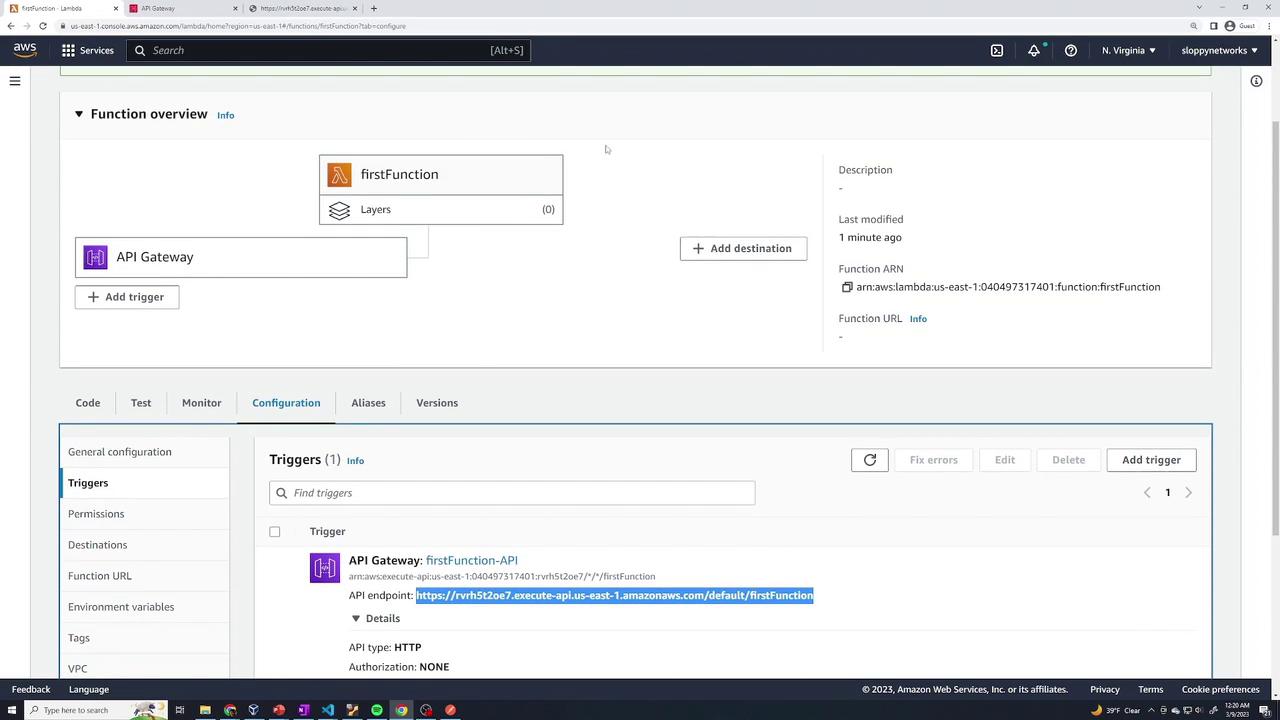Open the firstFunction-API link
The height and width of the screenshot is (720, 1280).
coord(472,561)
